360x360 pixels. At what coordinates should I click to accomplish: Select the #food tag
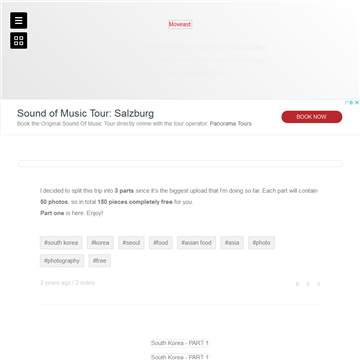tap(161, 243)
